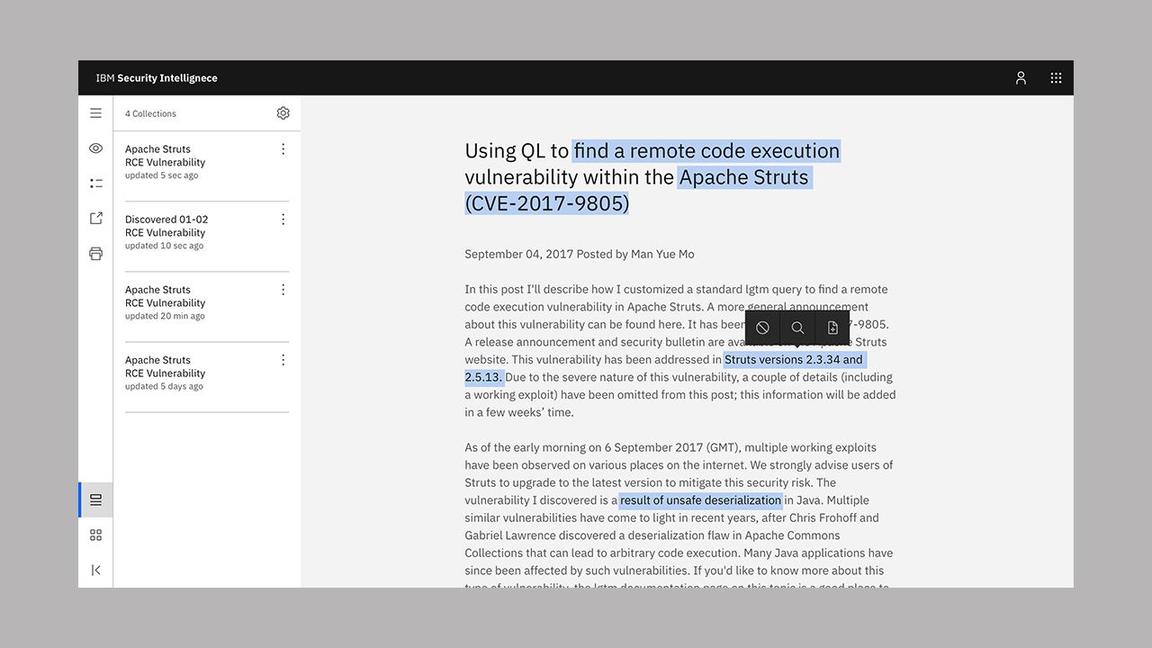Image resolution: width=1152 pixels, height=648 pixels.
Task: Toggle the eye visibility icon in the sidebar
Action: (x=96, y=148)
